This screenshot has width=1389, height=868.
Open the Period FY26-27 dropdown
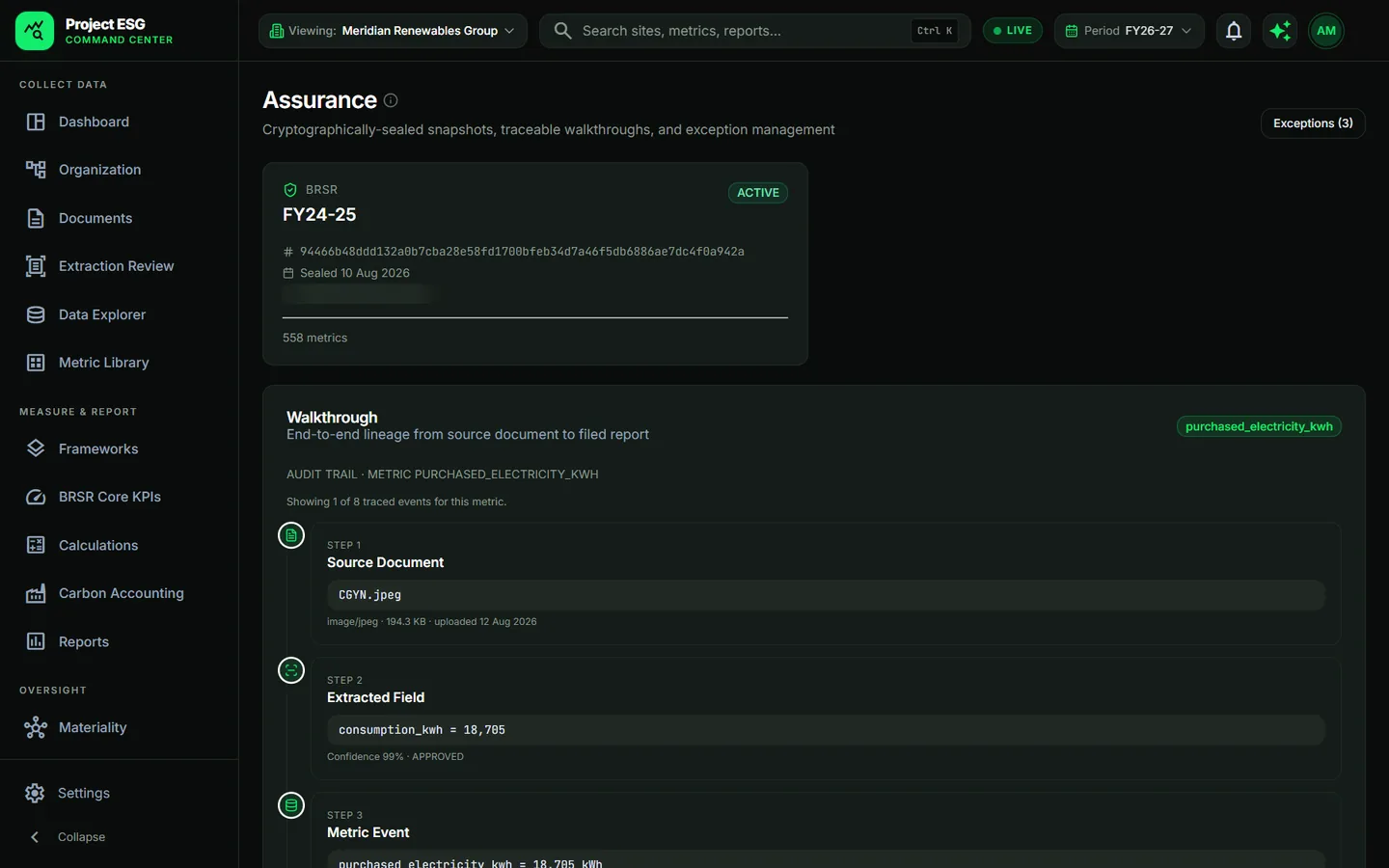pyautogui.click(x=1129, y=31)
